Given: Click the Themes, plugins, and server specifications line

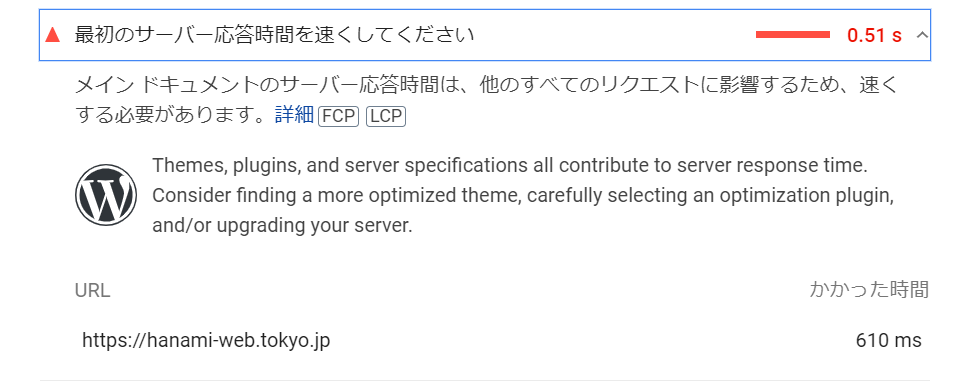Looking at the screenshot, I should 510,166.
